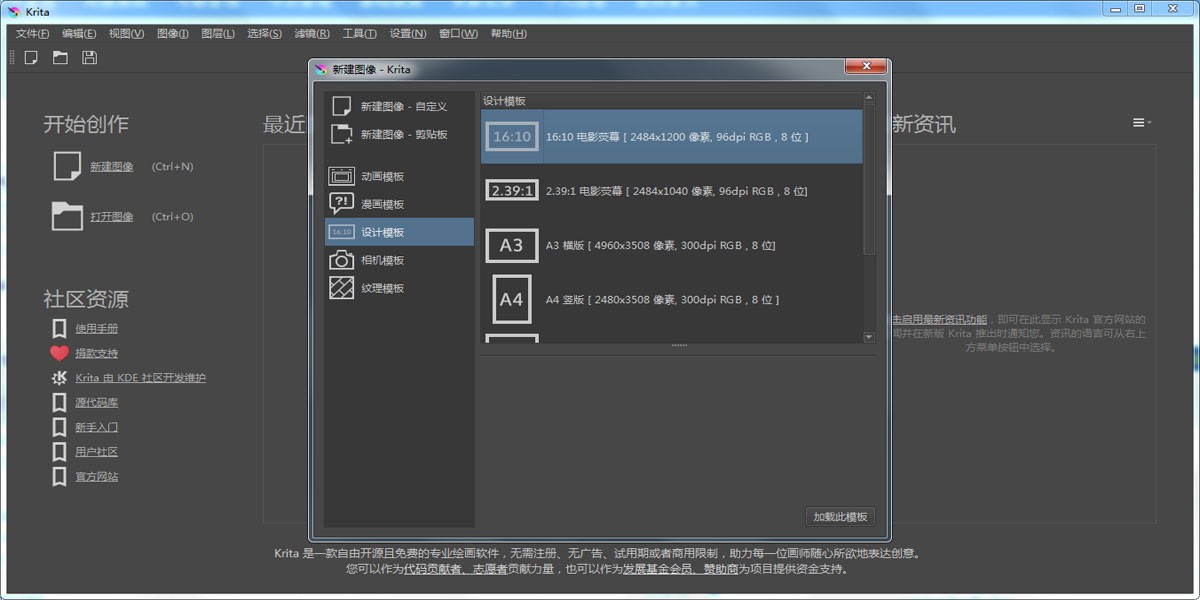
Task: Select the Texture templates (纹理模板) category icon
Action: pos(340,287)
